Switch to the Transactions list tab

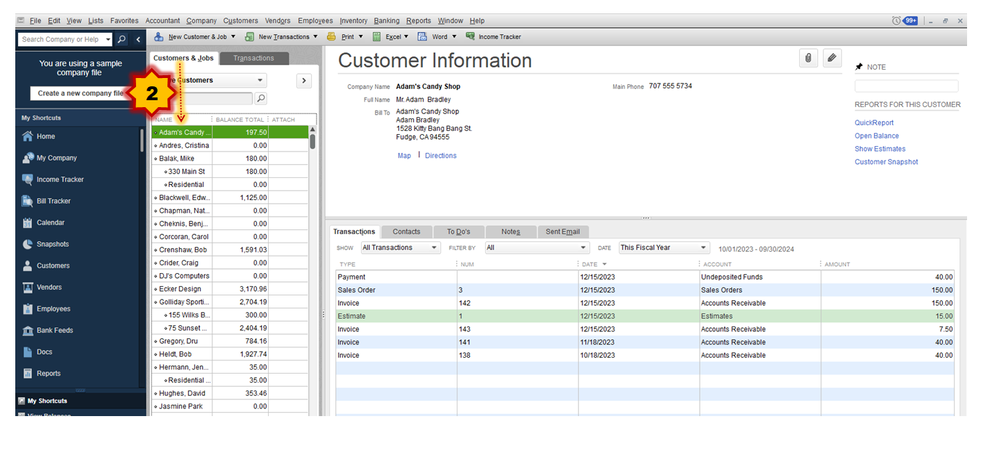(x=254, y=58)
